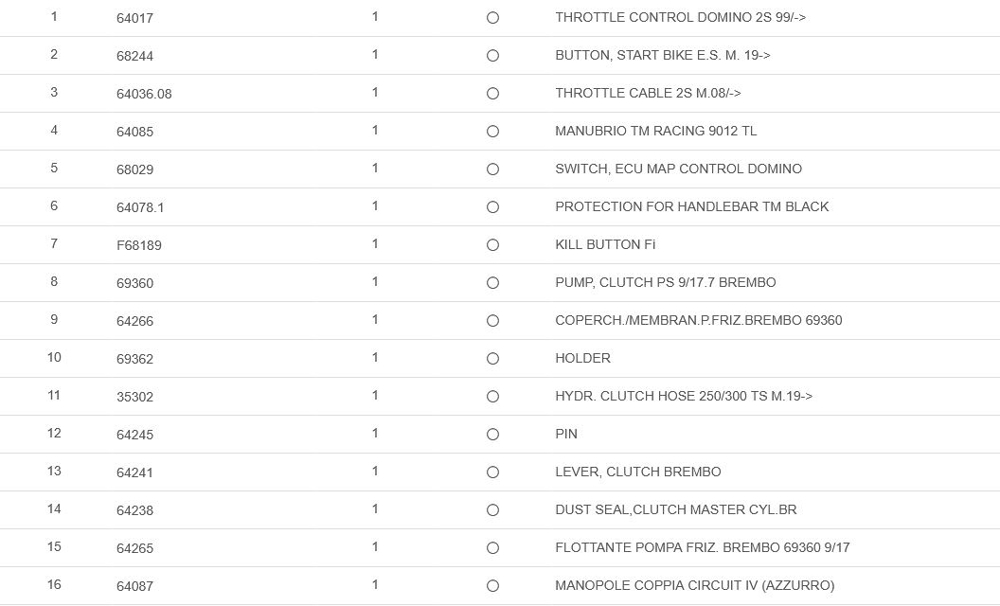Choose the THROTTLE CABLE 2S radio button
This screenshot has width=1000, height=606.
point(492,94)
